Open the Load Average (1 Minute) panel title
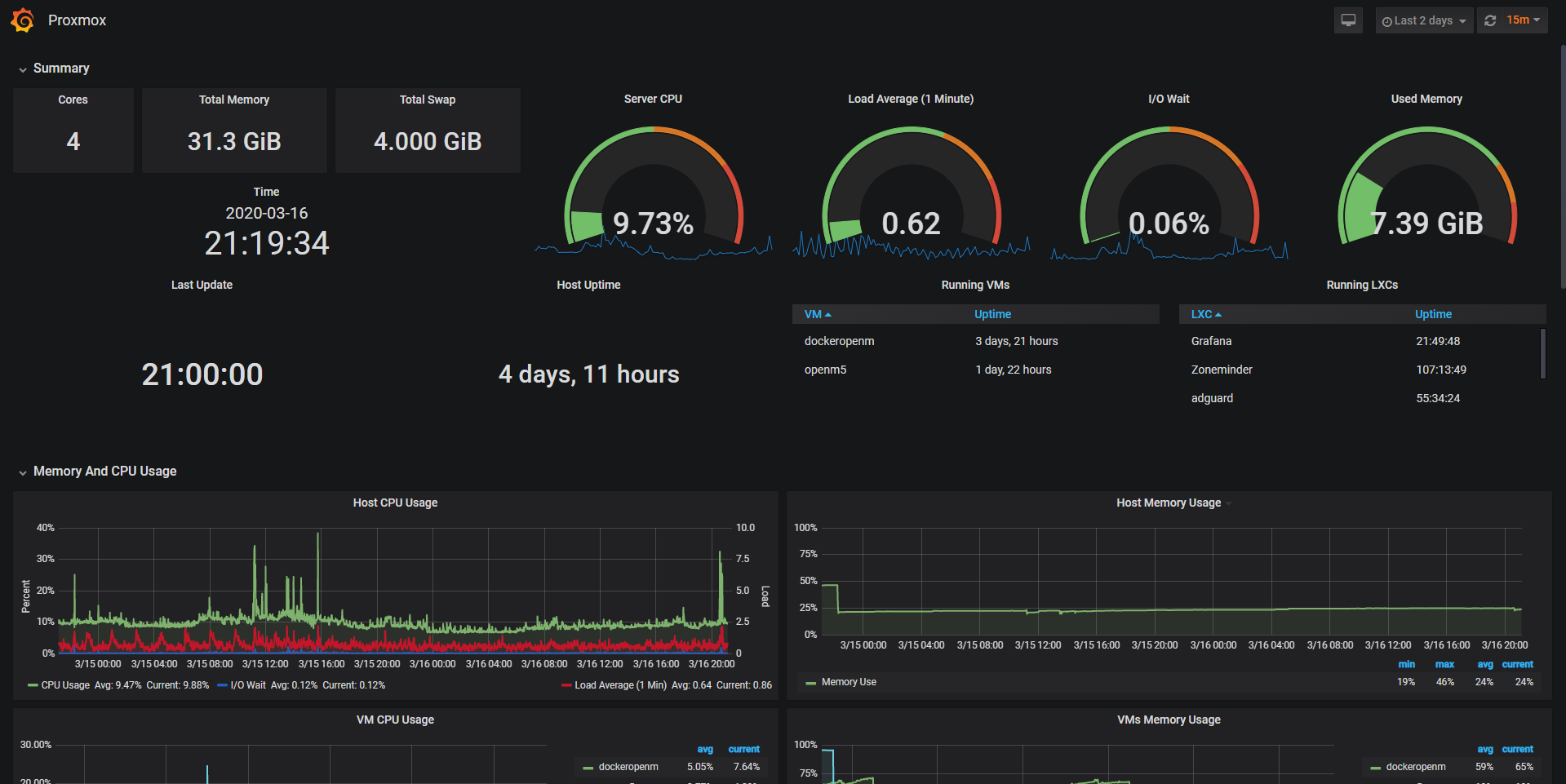1566x784 pixels. click(911, 99)
